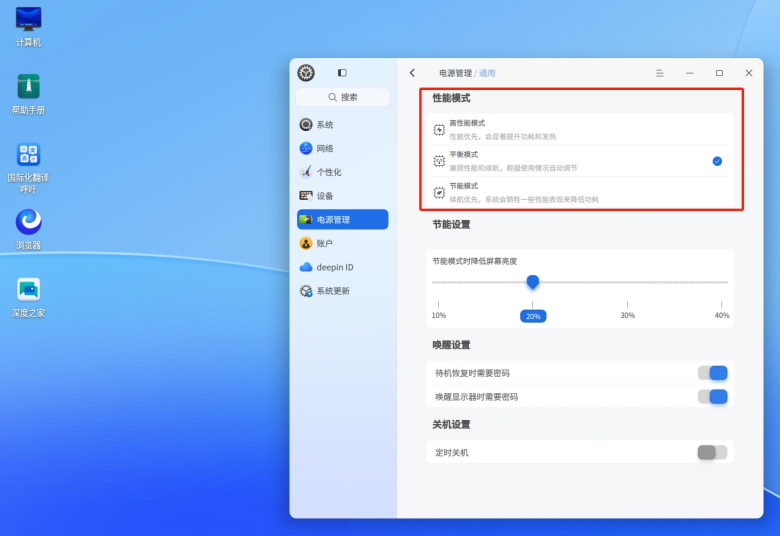Click the 个性化 brush icon
This screenshot has width=780, height=536.
pos(306,172)
